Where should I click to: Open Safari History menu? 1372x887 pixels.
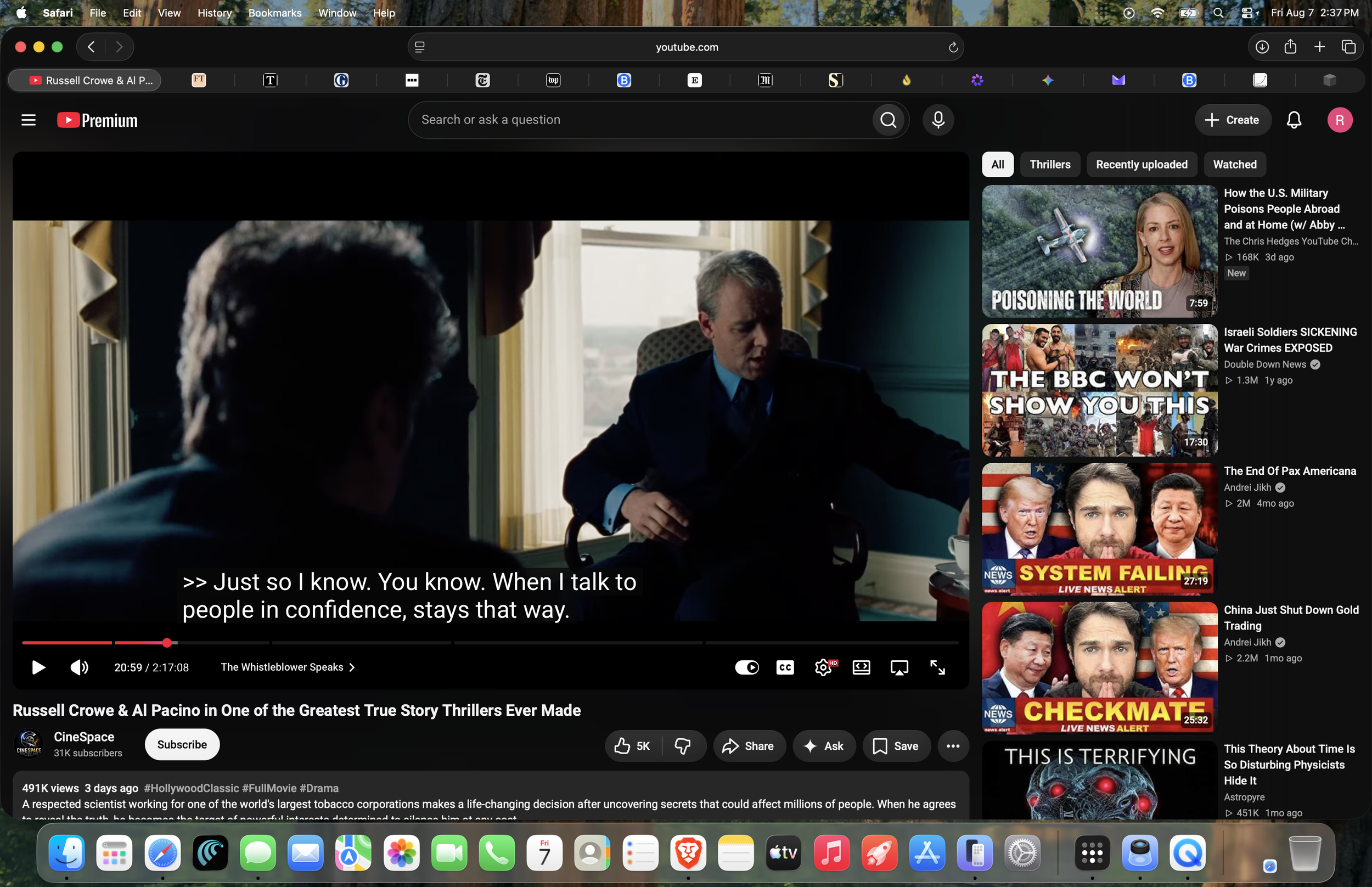pos(214,13)
